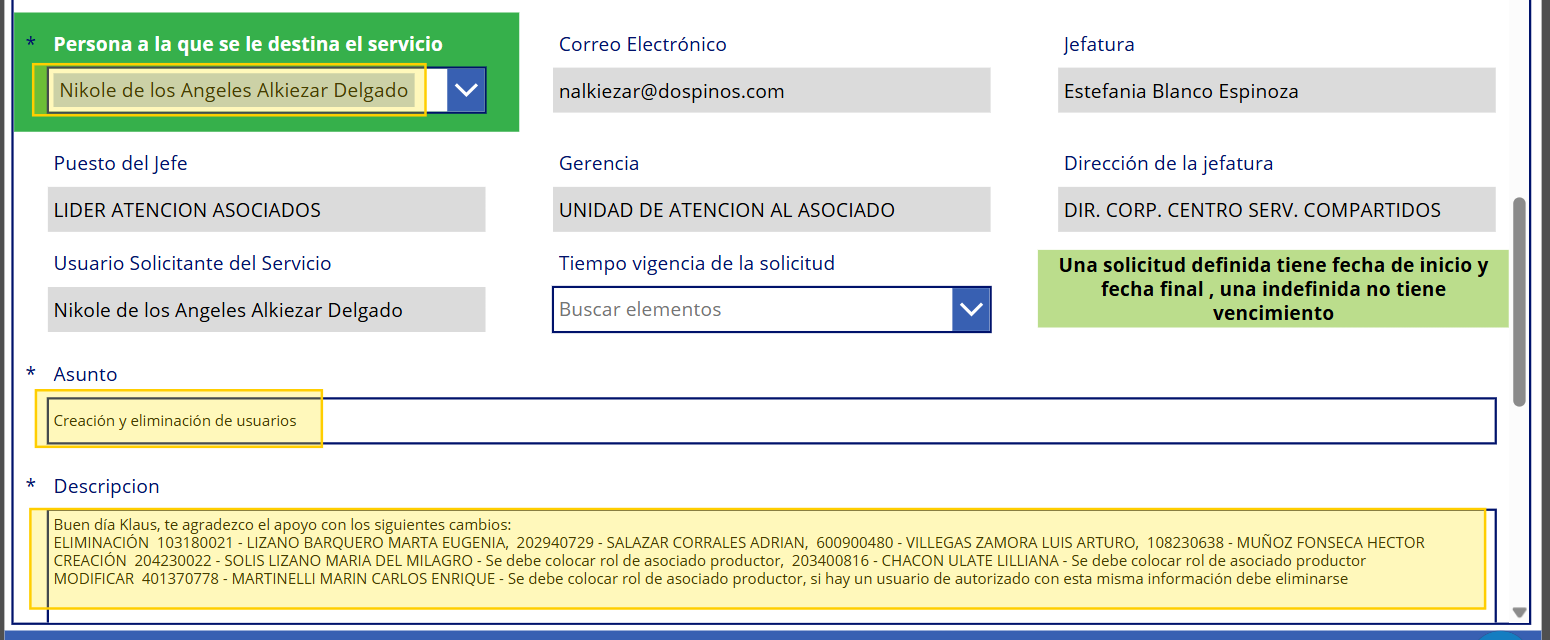This screenshot has height=640, width=1550.
Task: Click the Descripcion field label
Action: coord(106,486)
